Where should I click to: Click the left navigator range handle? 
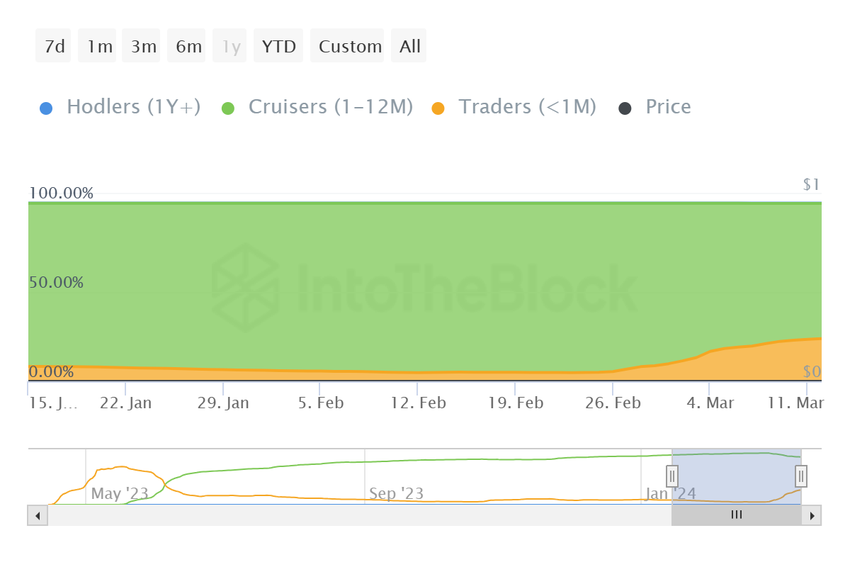[x=673, y=476]
